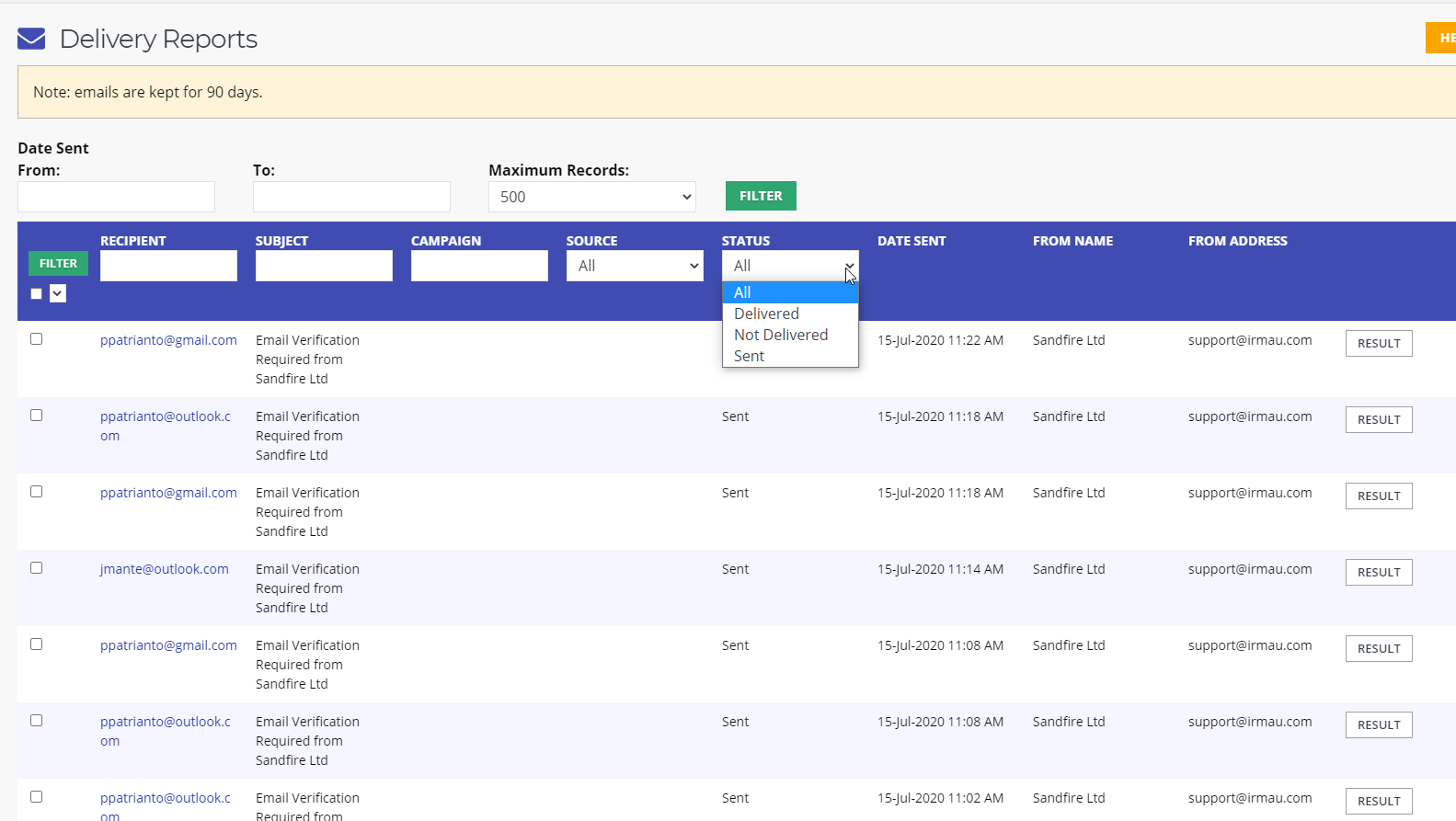Open ppatrianto@gmail.com link sent 11:18 AM
The height and width of the screenshot is (821, 1456).
[x=168, y=493]
